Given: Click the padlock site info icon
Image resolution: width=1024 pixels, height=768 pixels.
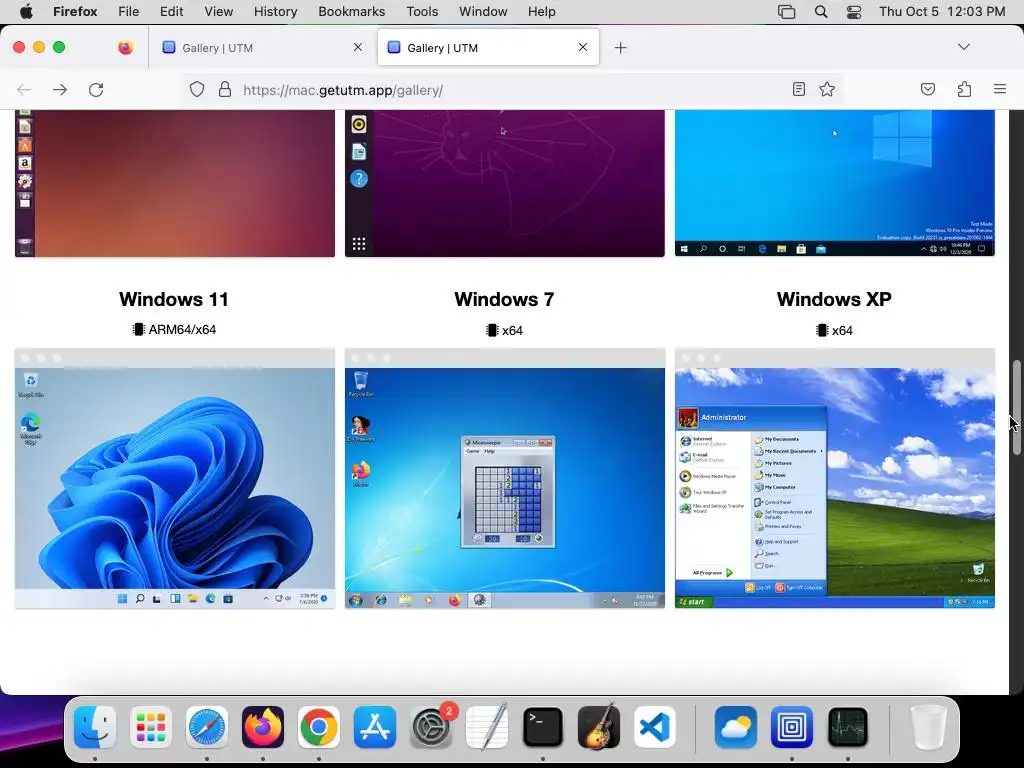Looking at the screenshot, I should tap(225, 89).
